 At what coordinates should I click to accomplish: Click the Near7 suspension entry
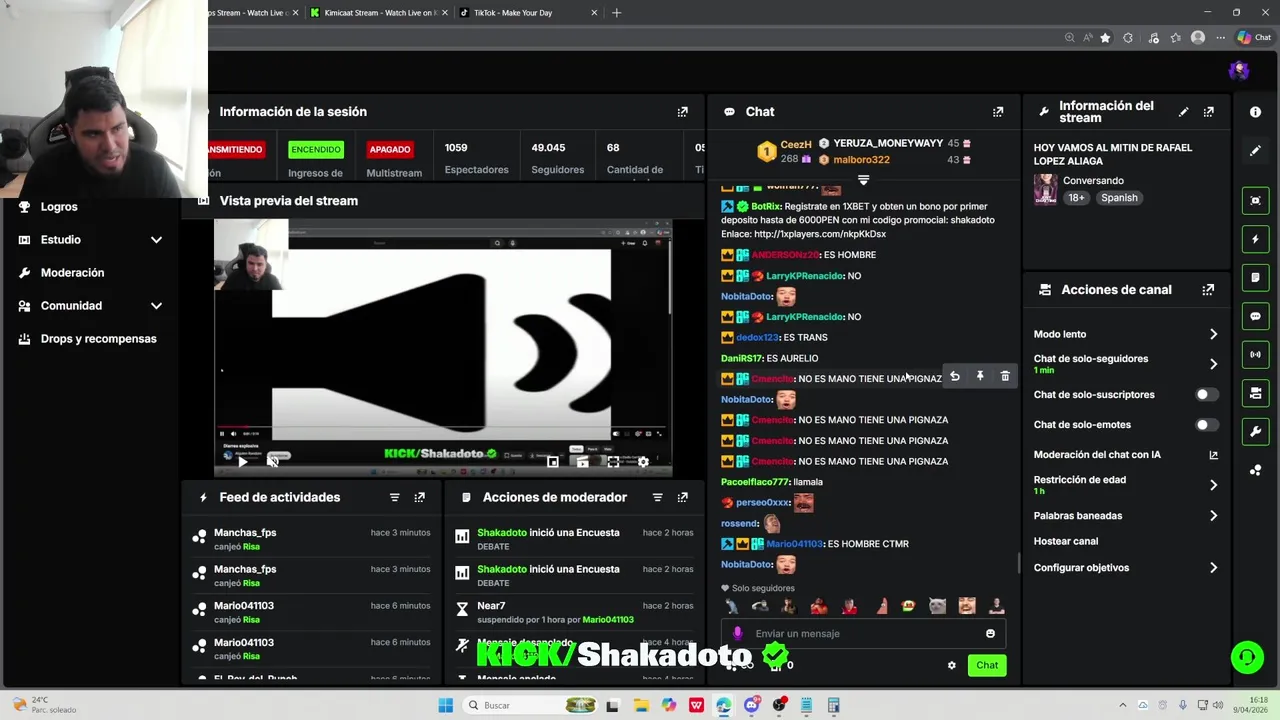coord(574,612)
